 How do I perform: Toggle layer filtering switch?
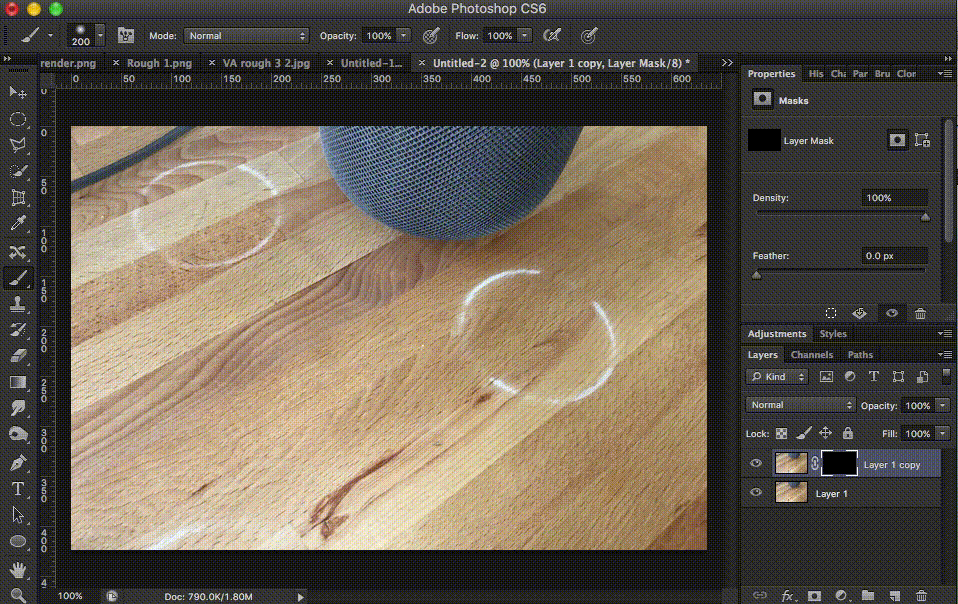click(946, 376)
